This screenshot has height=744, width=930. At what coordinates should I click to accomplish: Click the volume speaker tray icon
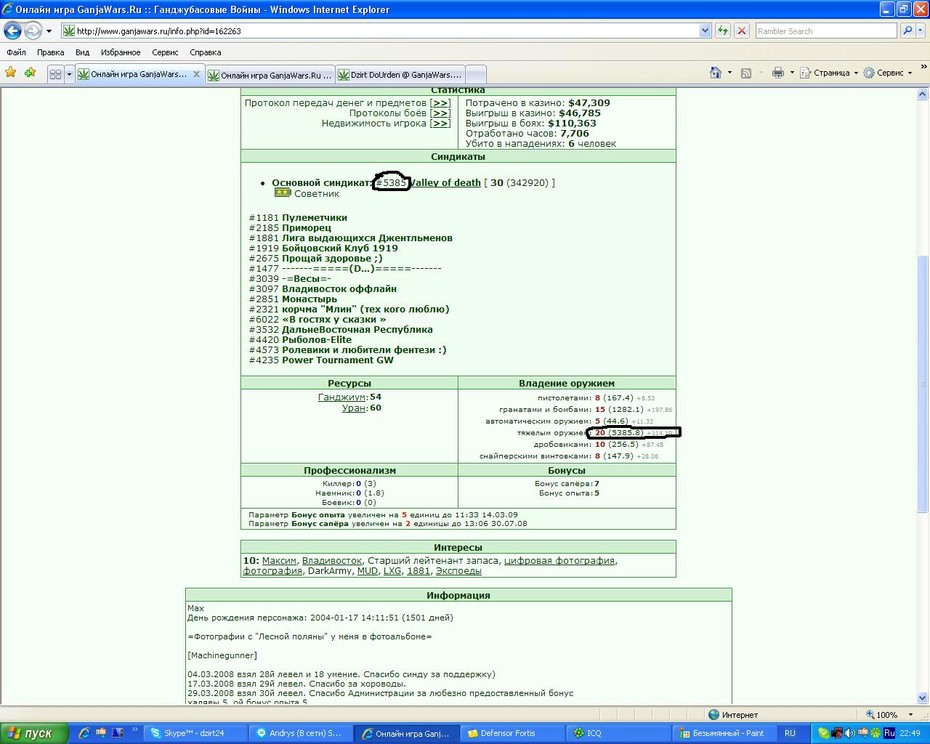tap(850, 733)
